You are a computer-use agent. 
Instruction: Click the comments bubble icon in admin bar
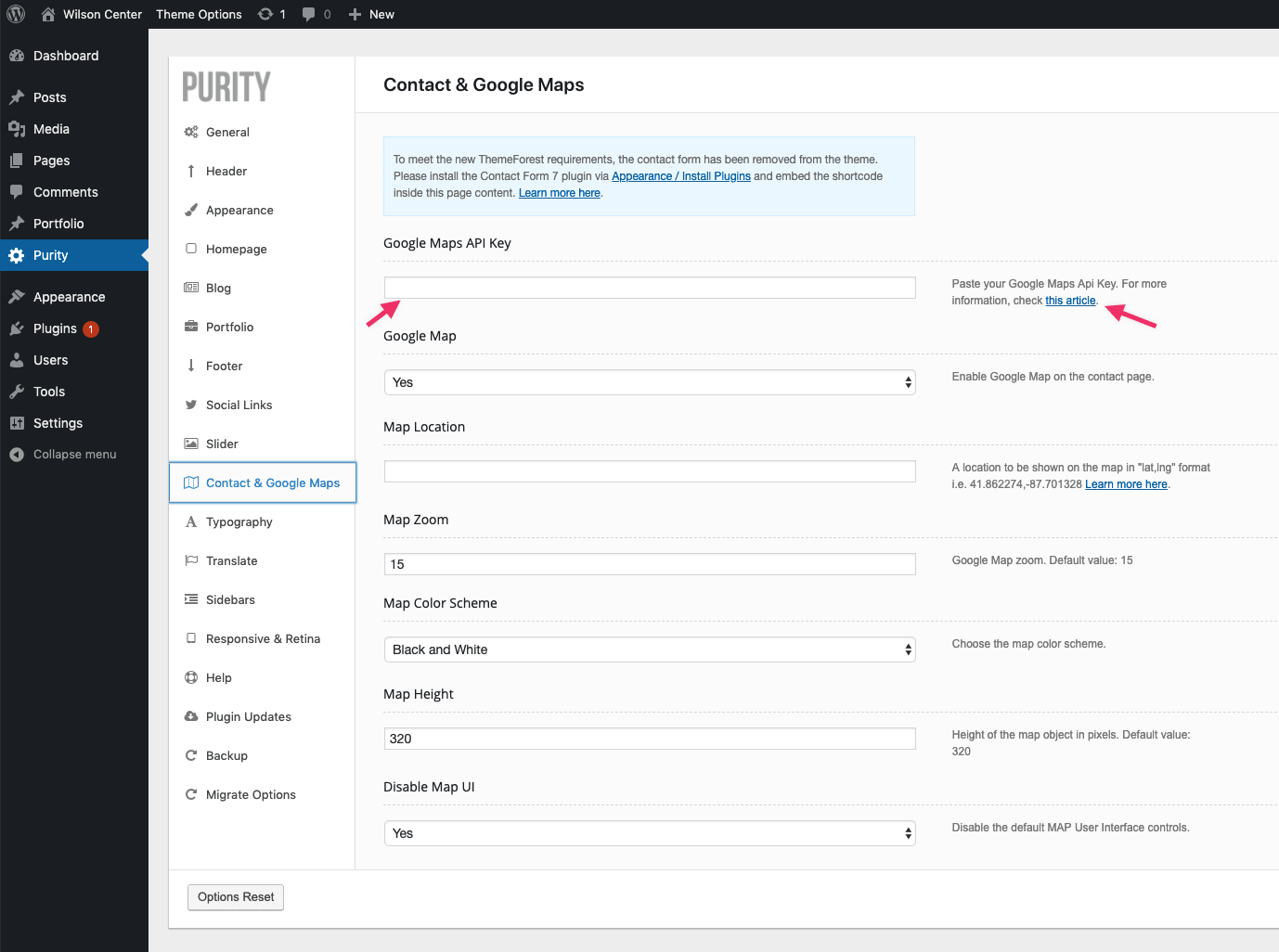point(309,14)
